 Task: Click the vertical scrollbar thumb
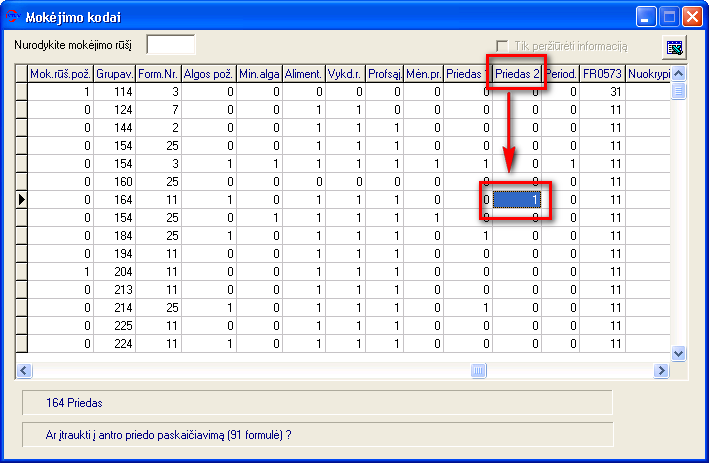pyautogui.click(x=678, y=91)
